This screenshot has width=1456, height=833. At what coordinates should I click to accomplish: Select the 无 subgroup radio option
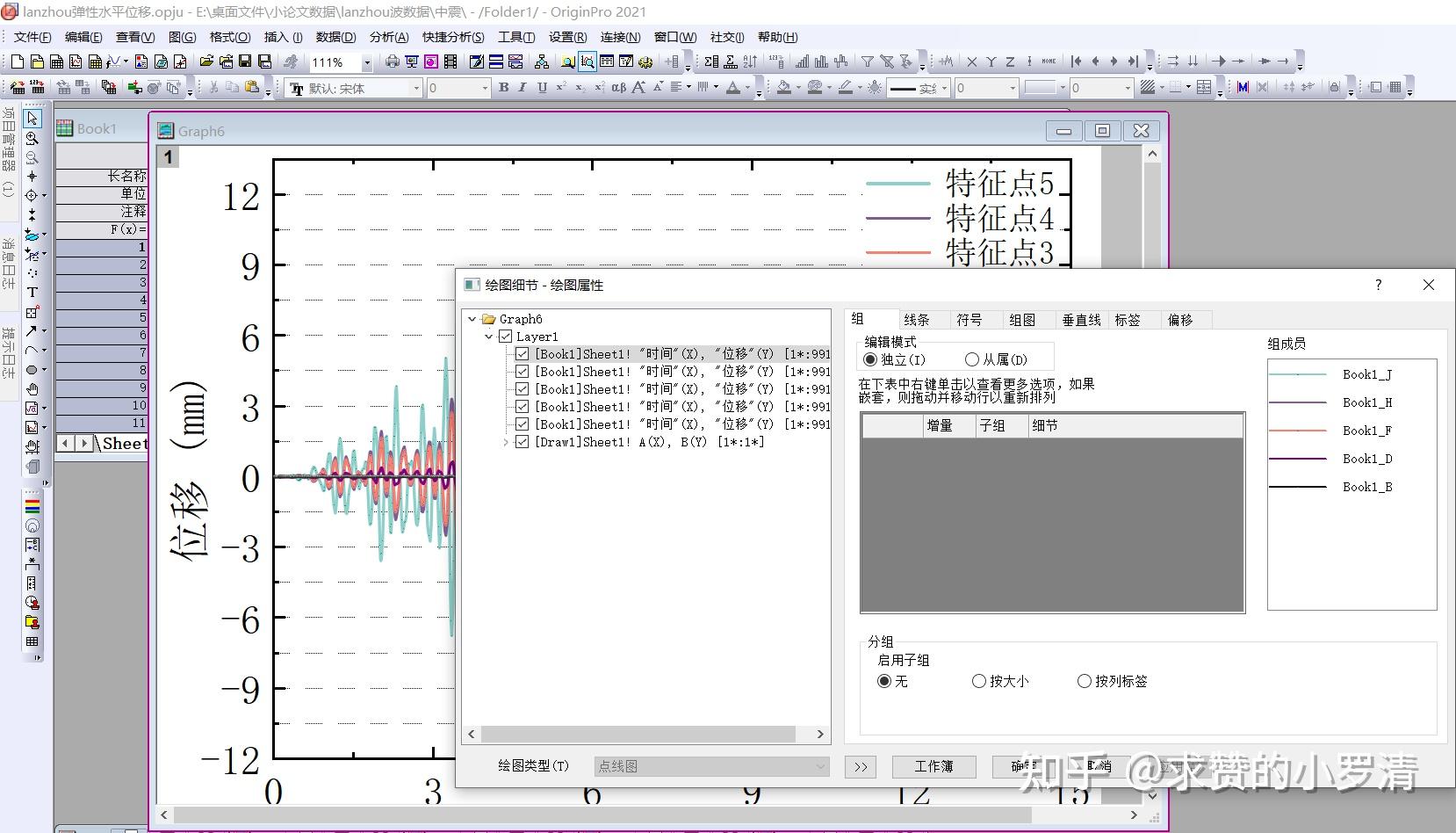coord(884,681)
